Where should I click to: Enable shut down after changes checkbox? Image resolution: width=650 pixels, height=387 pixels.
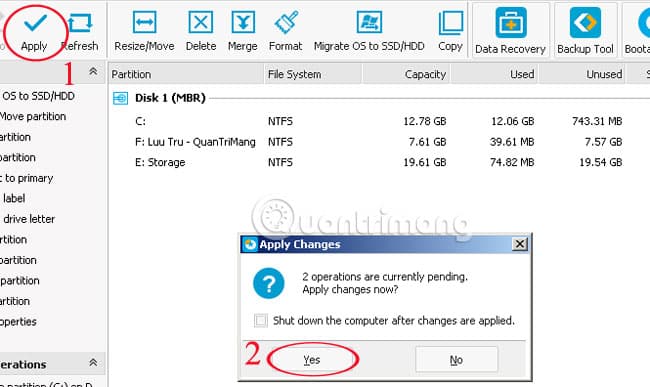(261, 321)
